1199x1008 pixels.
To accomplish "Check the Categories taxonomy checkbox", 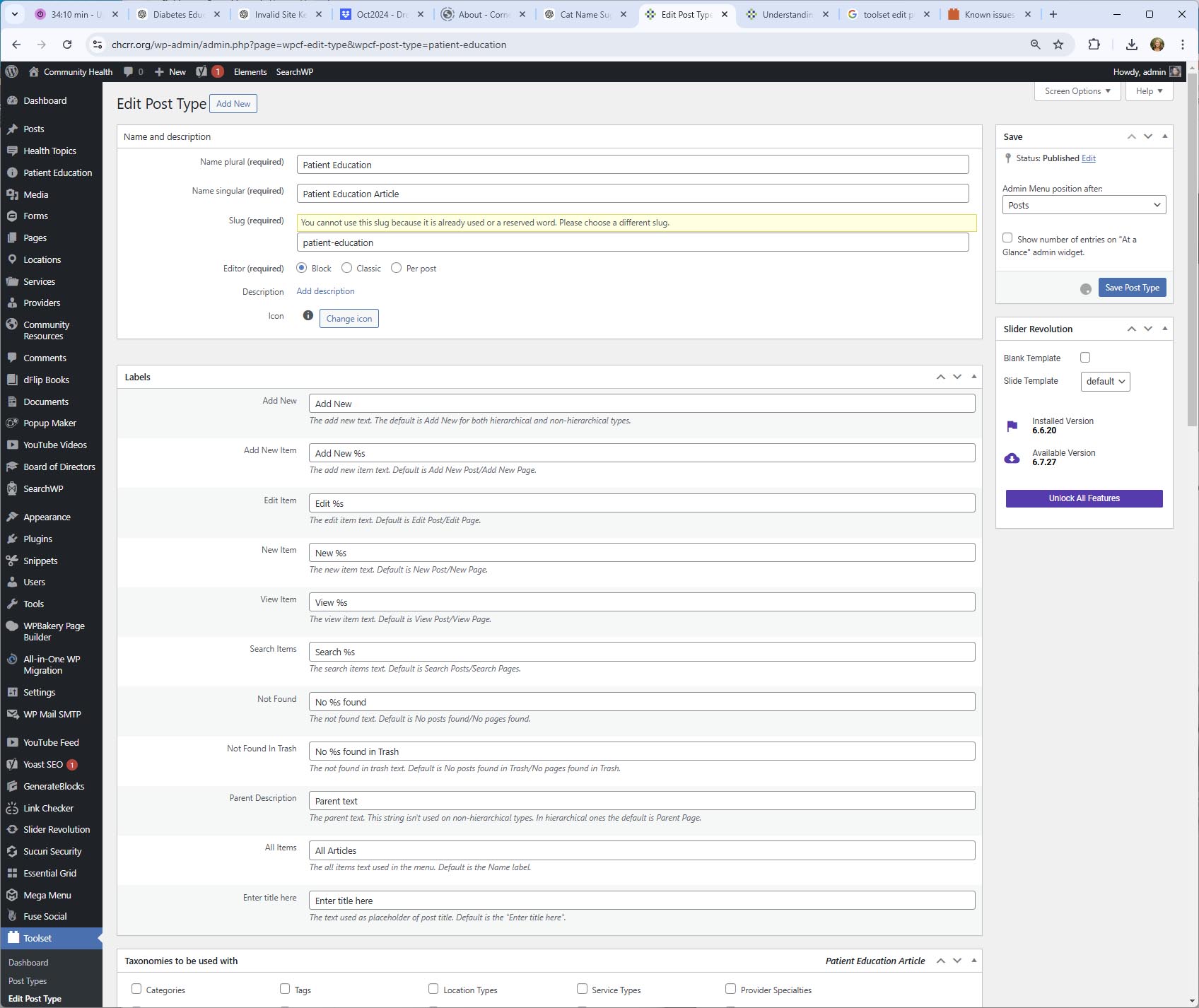I will [x=136, y=989].
